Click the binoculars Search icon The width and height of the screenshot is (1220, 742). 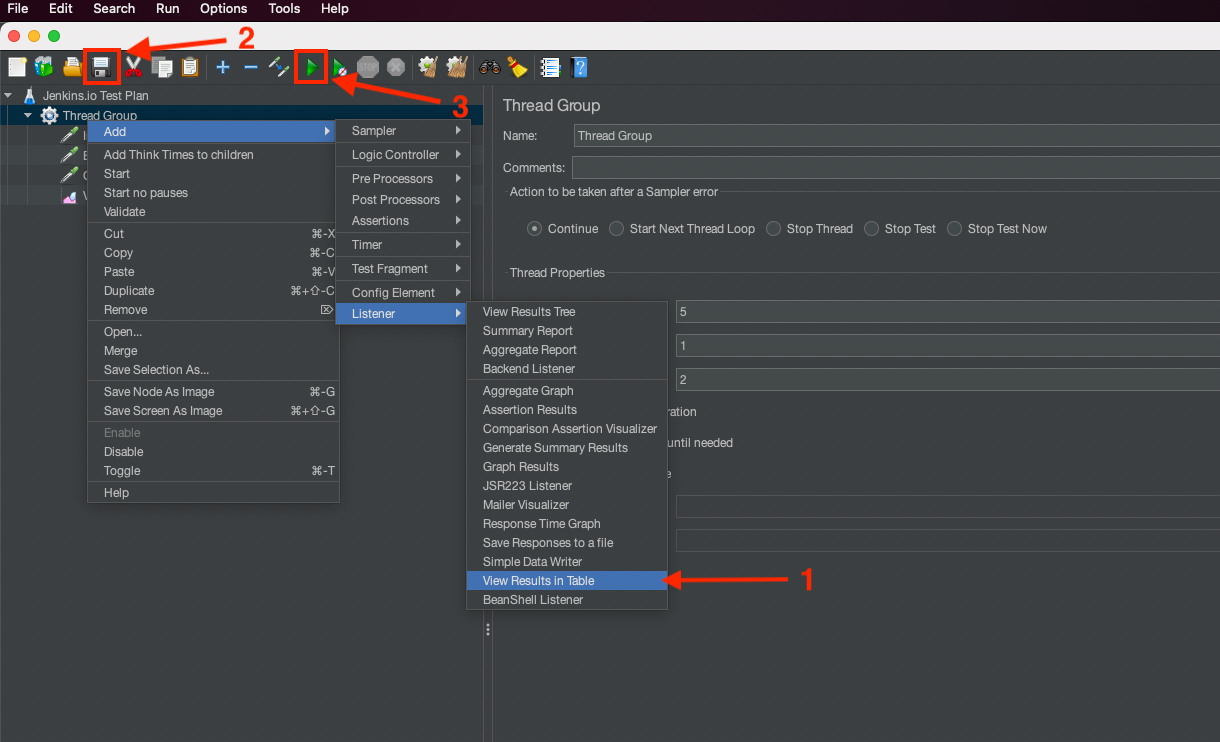pyautogui.click(x=489, y=67)
